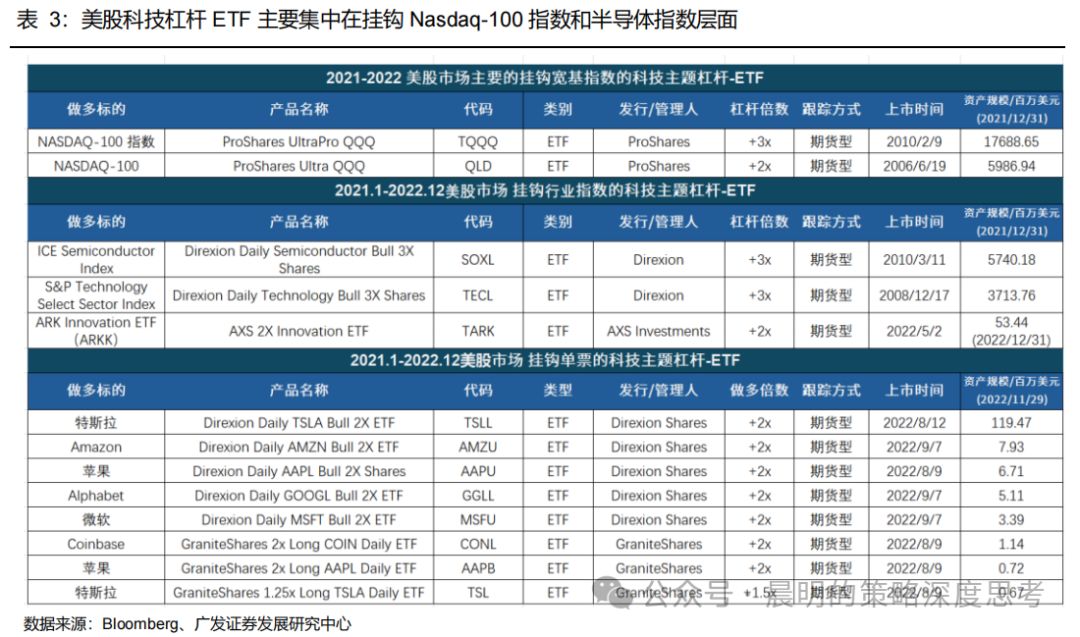
Task: Select Direxion Daily AMZN Bull 2X ETF
Action: tap(299, 447)
